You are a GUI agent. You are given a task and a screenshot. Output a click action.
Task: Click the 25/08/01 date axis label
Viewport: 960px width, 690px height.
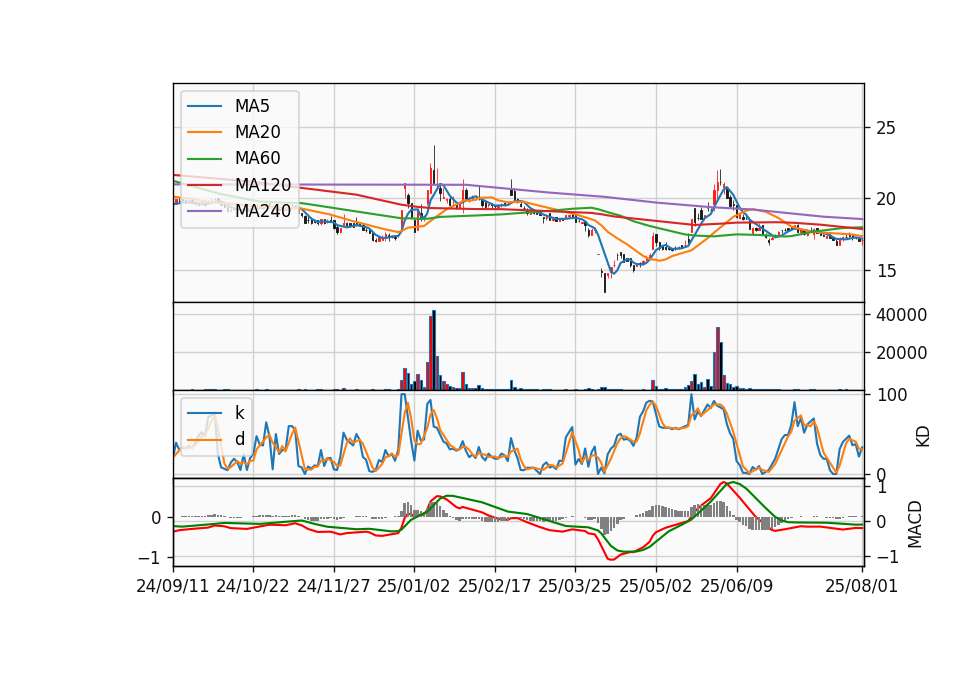[x=861, y=586]
